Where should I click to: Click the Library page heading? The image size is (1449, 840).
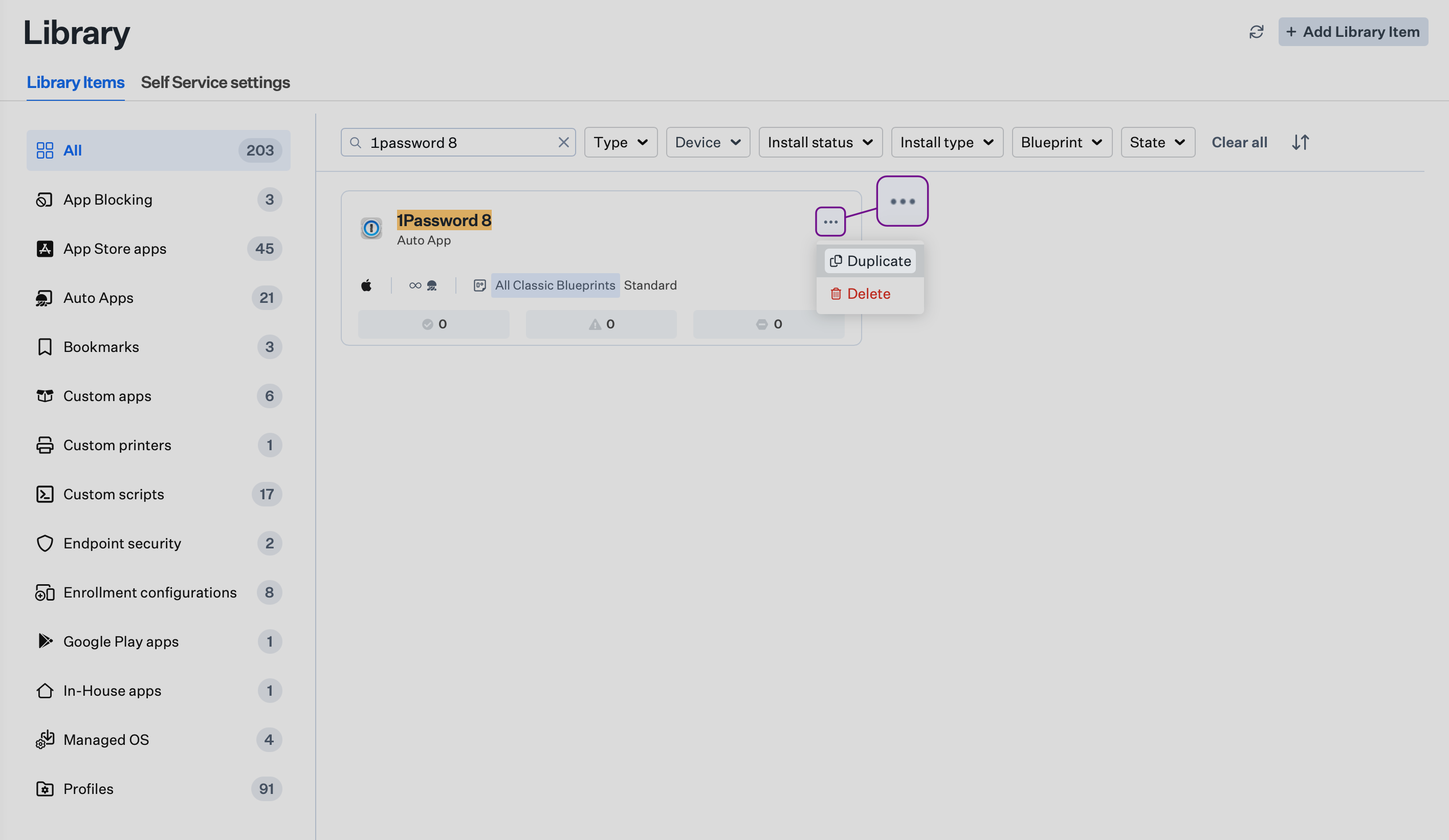76,32
